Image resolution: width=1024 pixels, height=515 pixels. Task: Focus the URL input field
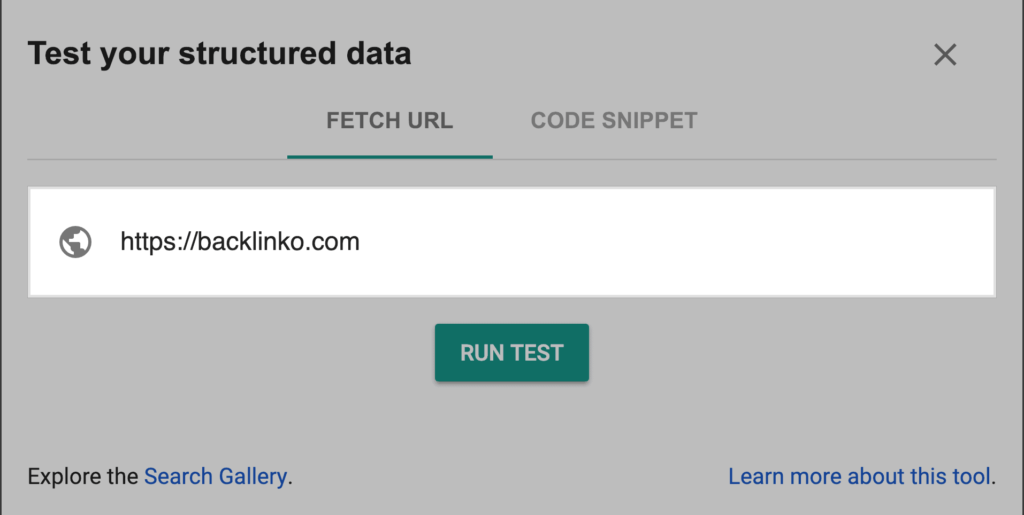coord(600,242)
